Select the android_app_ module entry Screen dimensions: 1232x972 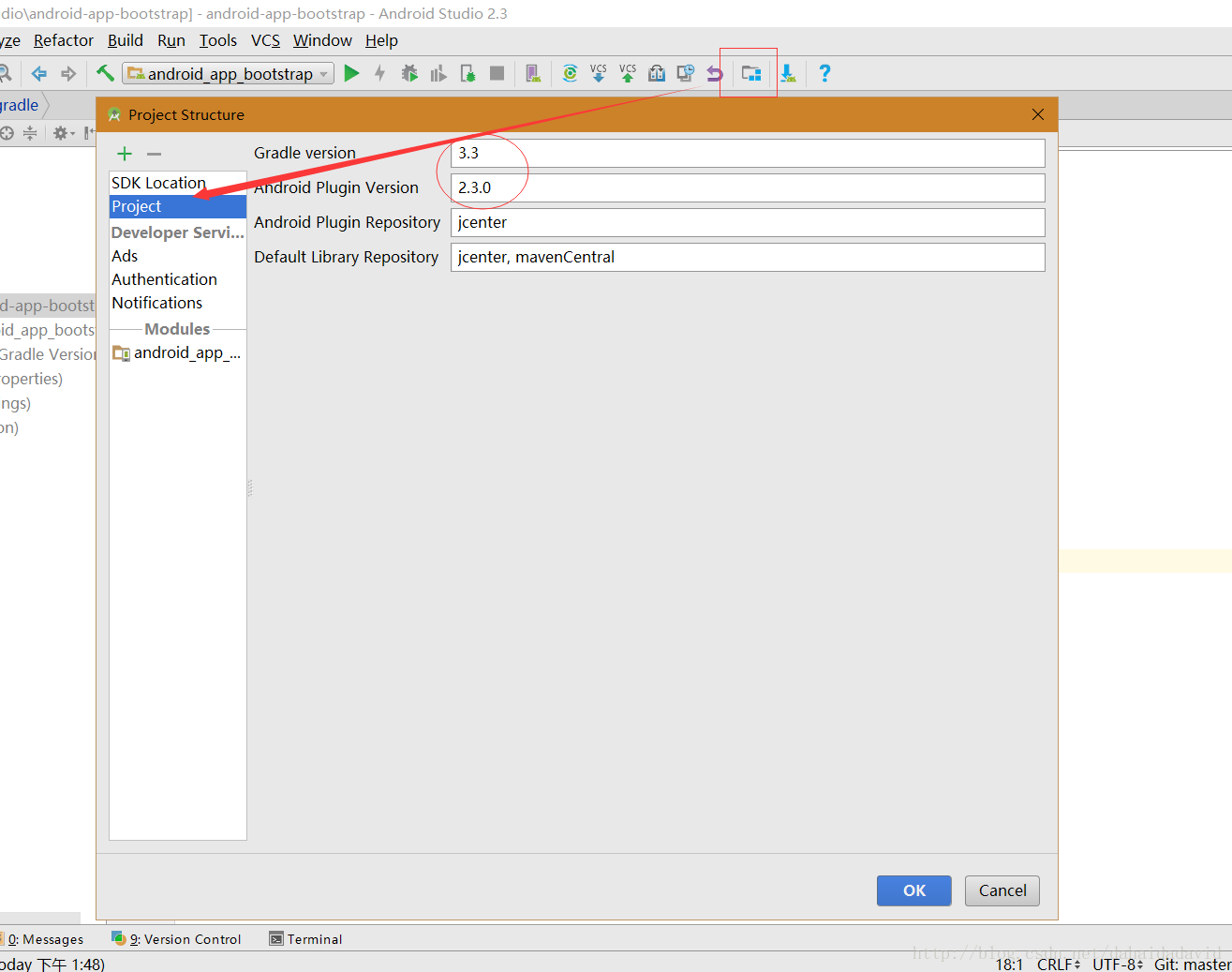point(178,352)
